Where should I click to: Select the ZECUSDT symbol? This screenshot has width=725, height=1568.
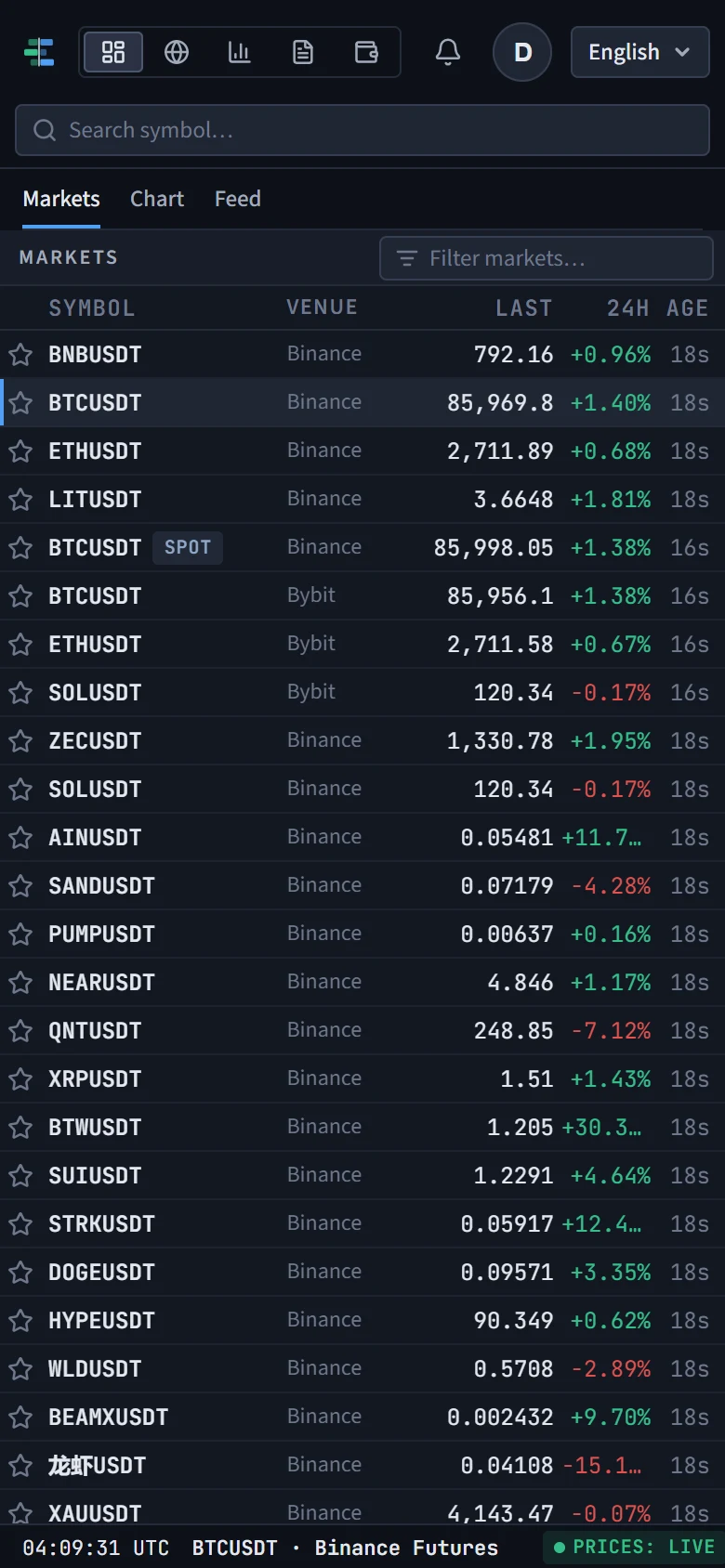click(x=95, y=741)
